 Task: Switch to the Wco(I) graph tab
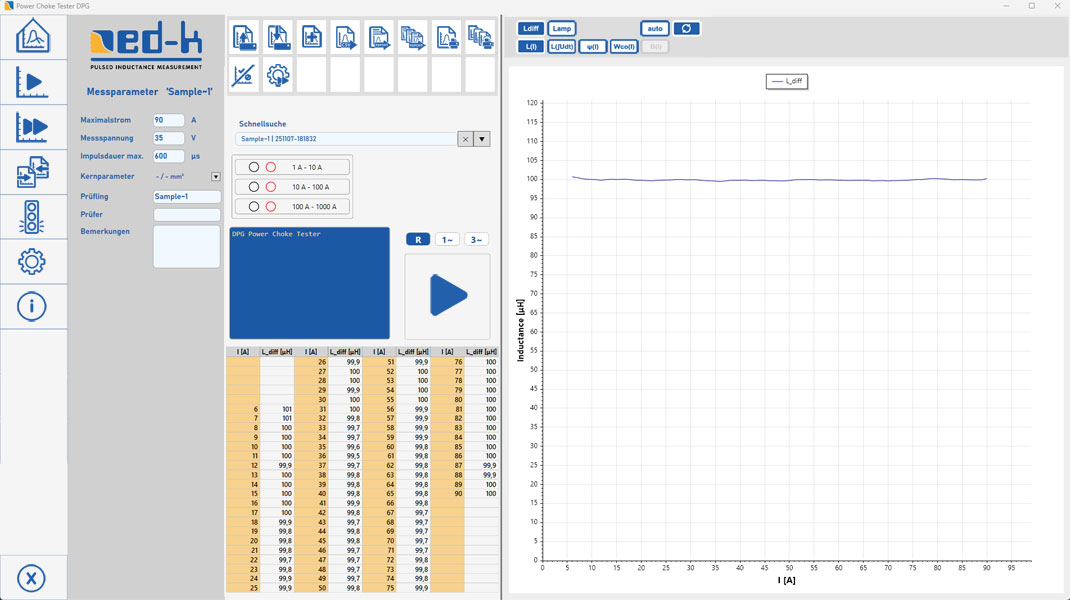point(624,46)
